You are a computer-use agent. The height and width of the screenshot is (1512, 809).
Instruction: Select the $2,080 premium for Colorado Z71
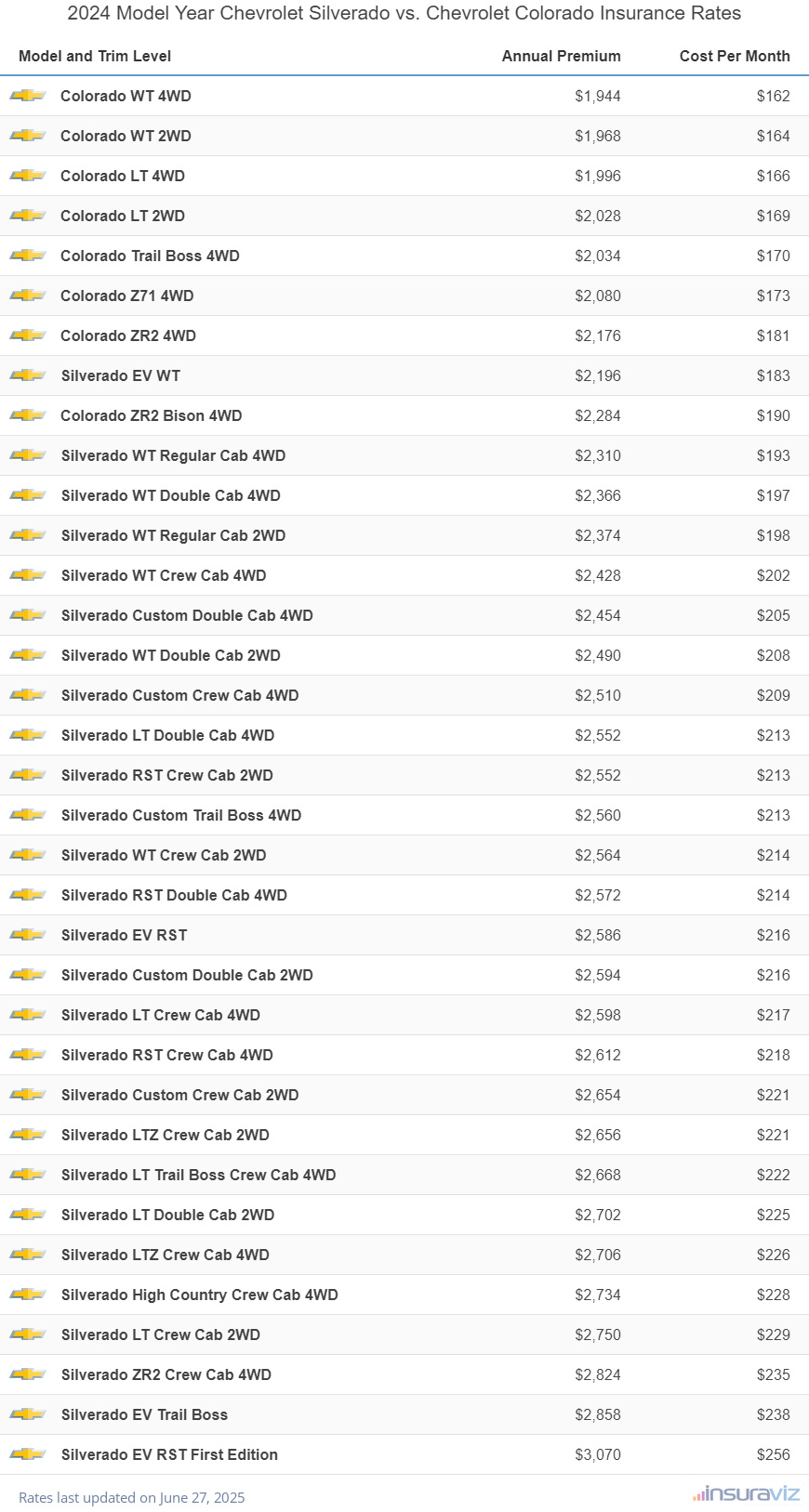pos(598,296)
